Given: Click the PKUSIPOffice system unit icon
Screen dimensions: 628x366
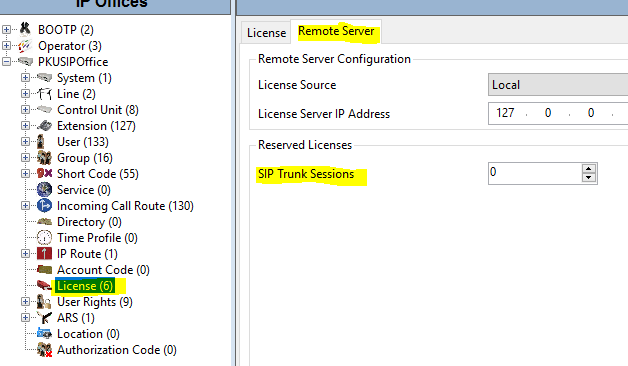Looking at the screenshot, I should tap(25, 61).
